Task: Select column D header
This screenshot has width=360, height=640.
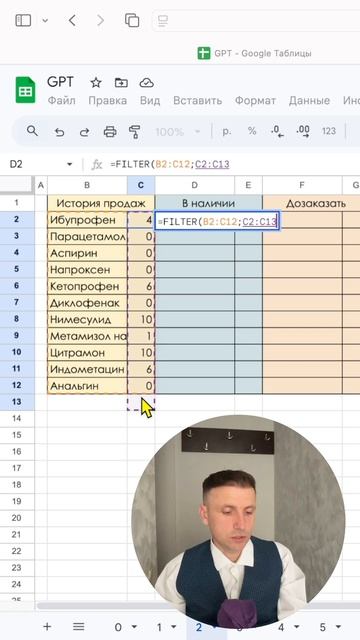Action: [195, 185]
